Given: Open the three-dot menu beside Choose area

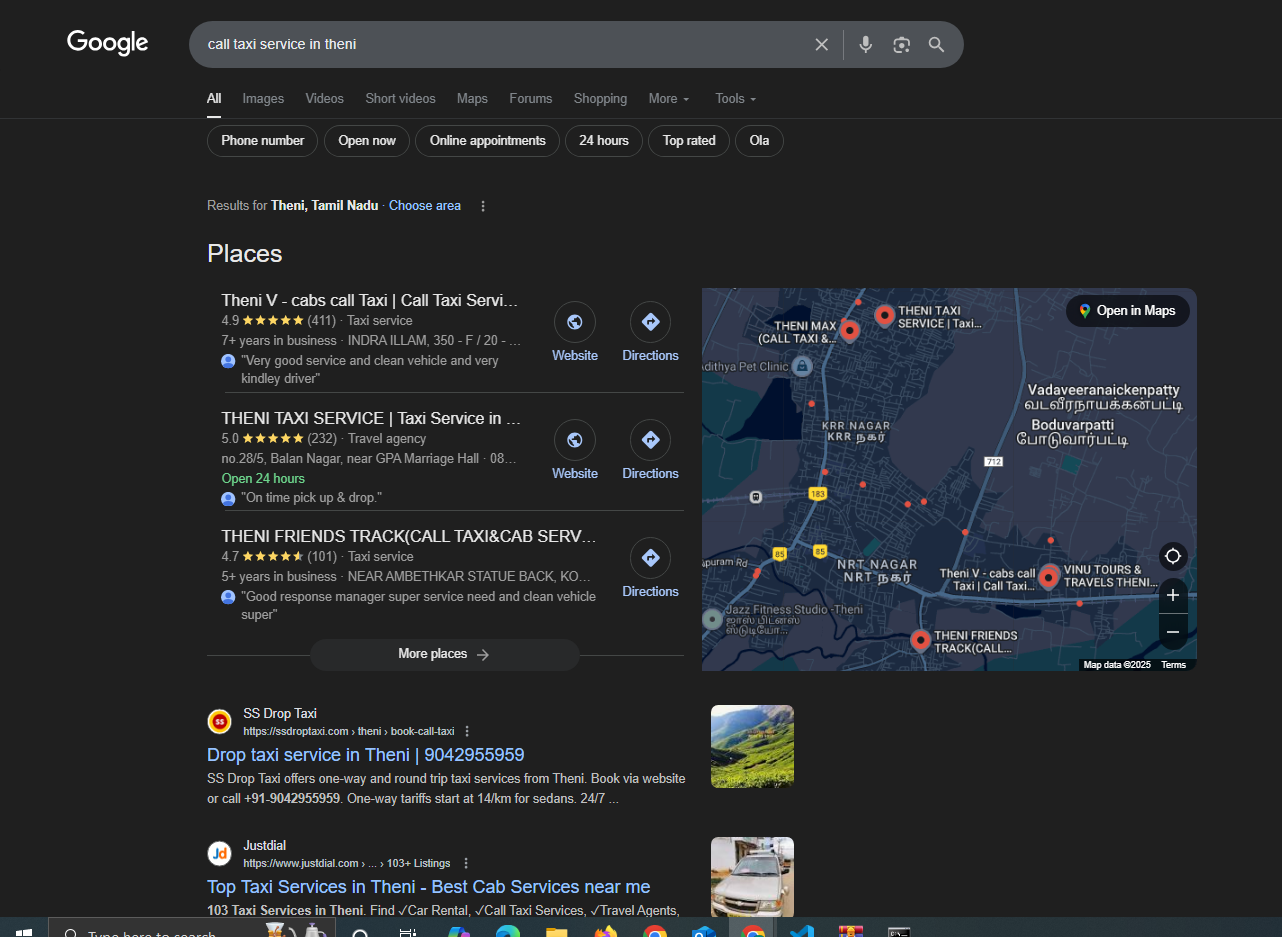Looking at the screenshot, I should point(483,206).
